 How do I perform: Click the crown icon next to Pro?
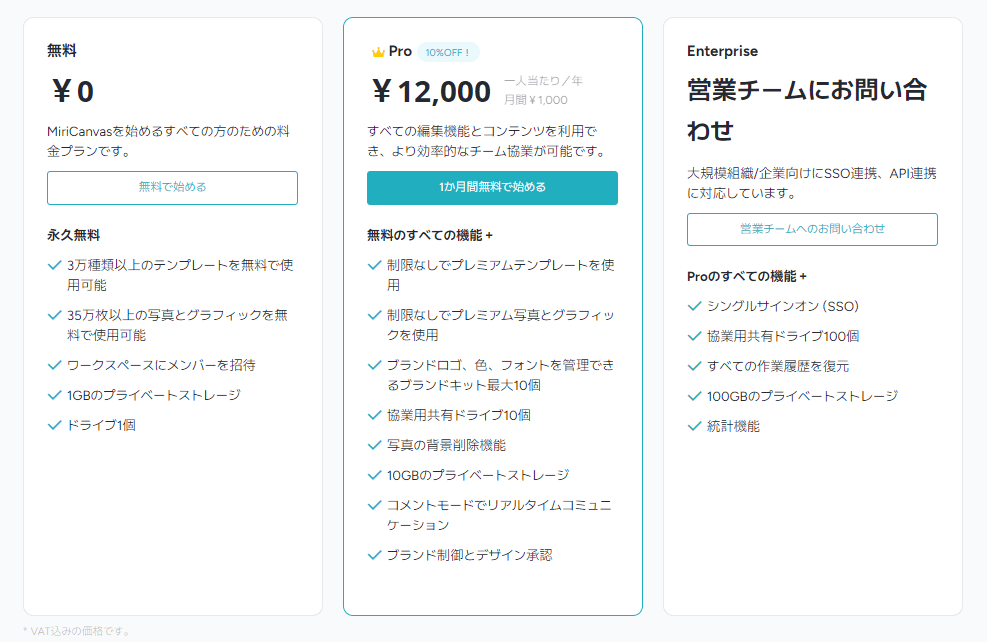click(x=378, y=52)
